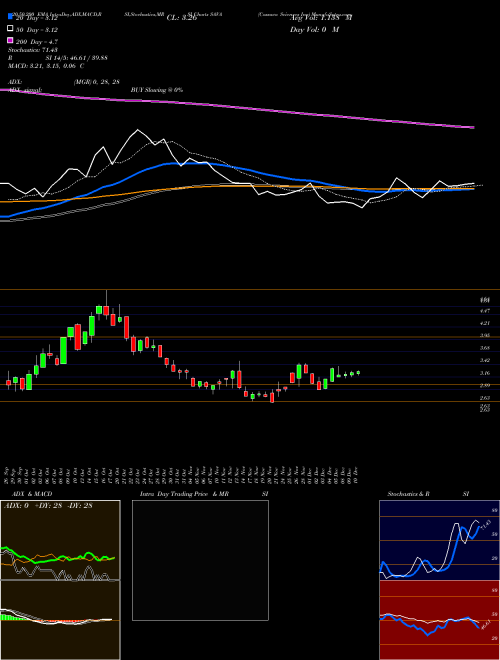This screenshot has width=500, height=660.
Task: Click the white 50 Day EMA legend swatch
Action: [10, 29]
